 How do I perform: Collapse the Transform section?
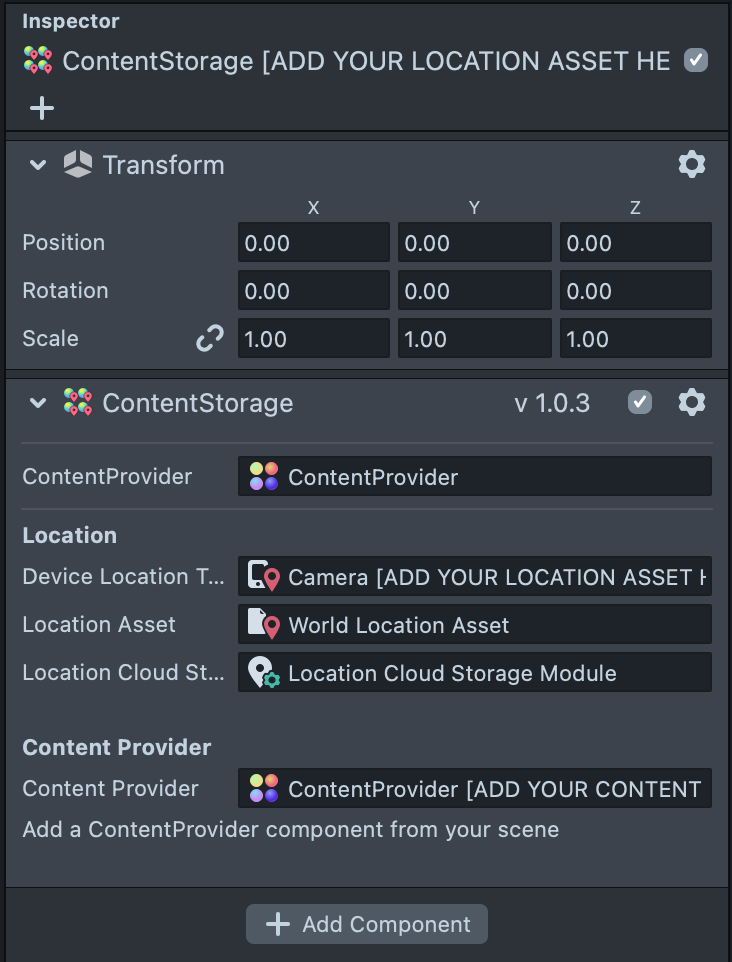[38, 165]
